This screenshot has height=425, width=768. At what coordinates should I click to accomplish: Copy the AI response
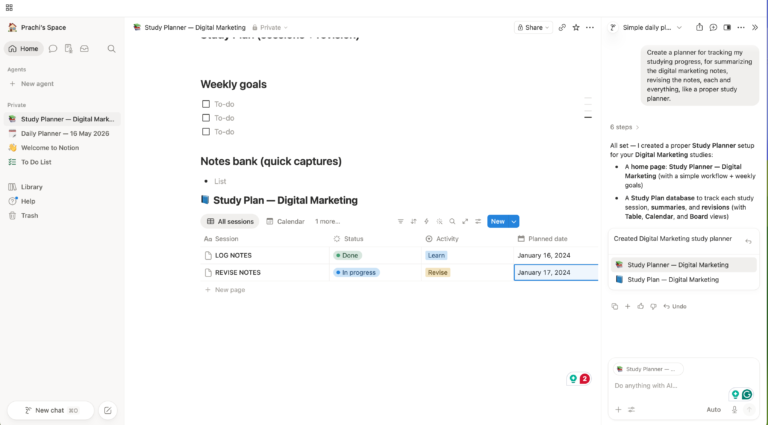click(615, 307)
